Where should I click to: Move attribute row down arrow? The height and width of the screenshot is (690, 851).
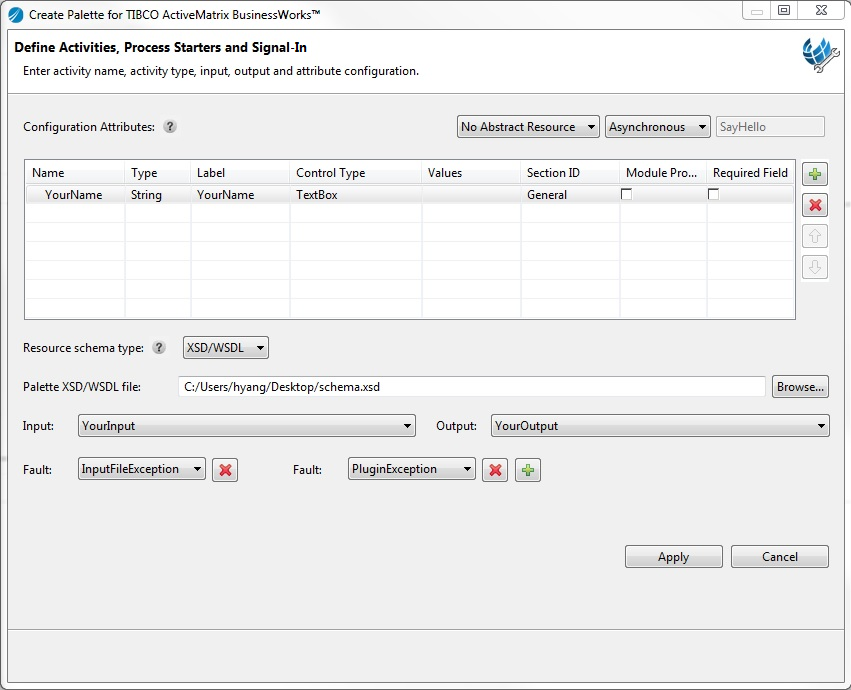point(815,267)
